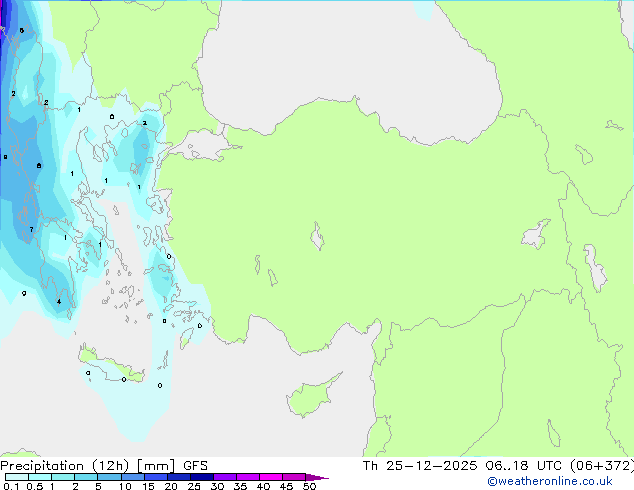Click the 0.1–0.5 mm legend color swatch

click(x=17, y=477)
